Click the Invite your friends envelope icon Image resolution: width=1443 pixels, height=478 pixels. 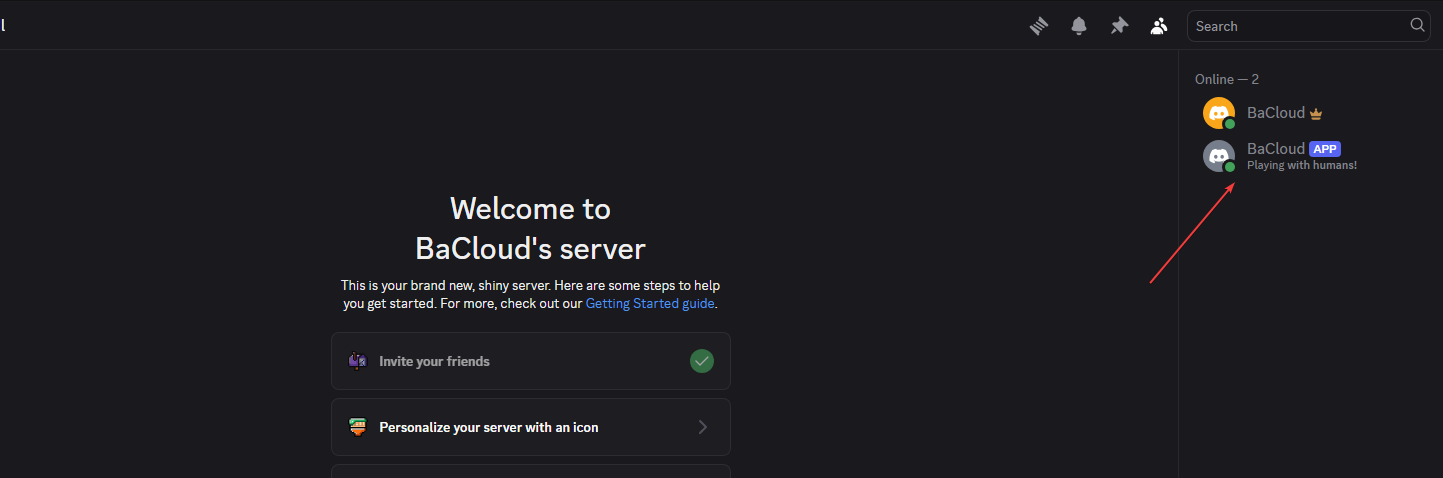(x=358, y=361)
